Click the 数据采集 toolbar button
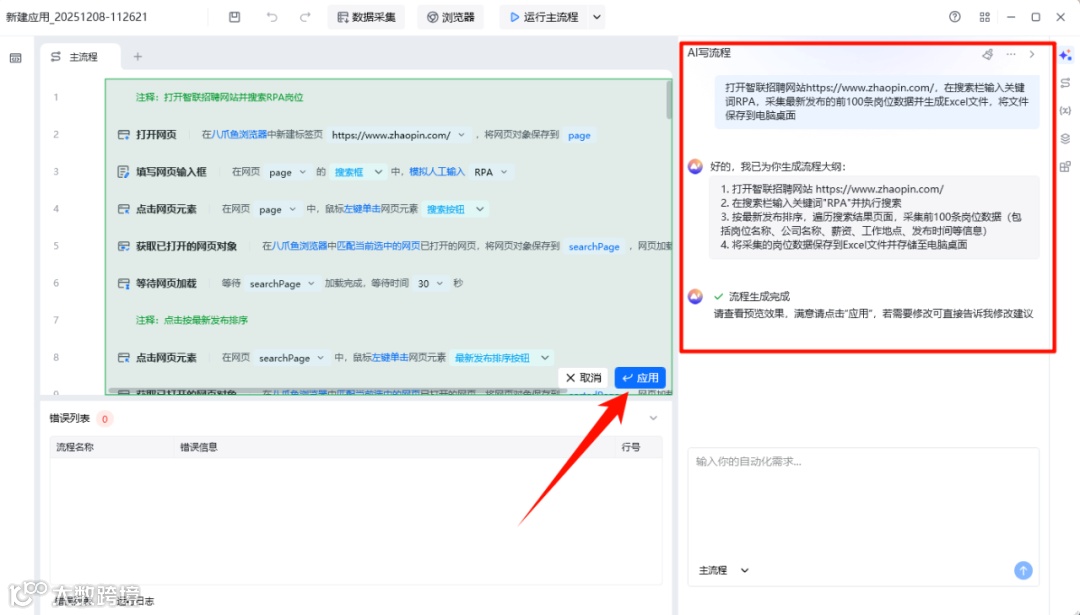The height and width of the screenshot is (615, 1080). pos(366,17)
